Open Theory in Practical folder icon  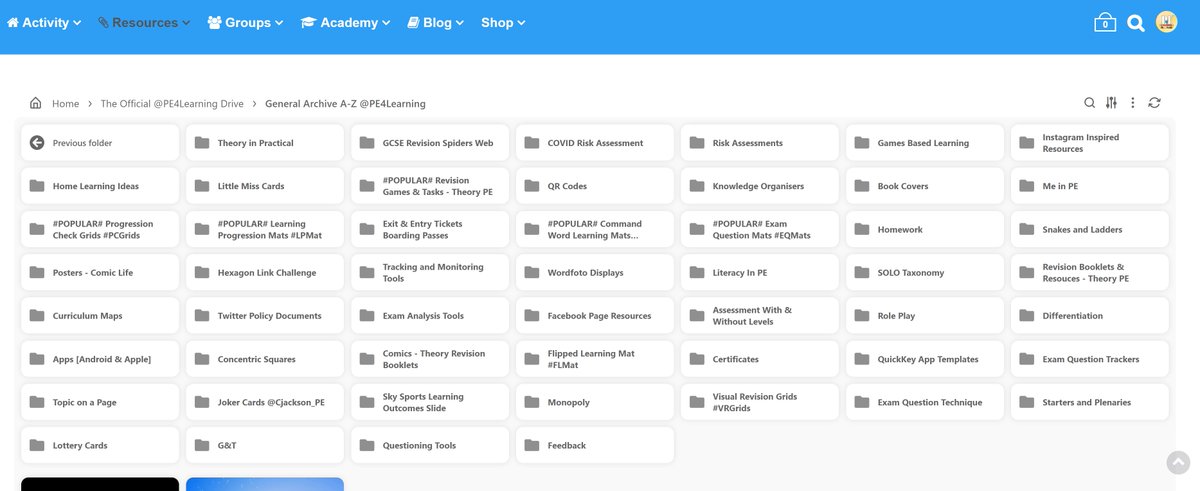click(202, 143)
